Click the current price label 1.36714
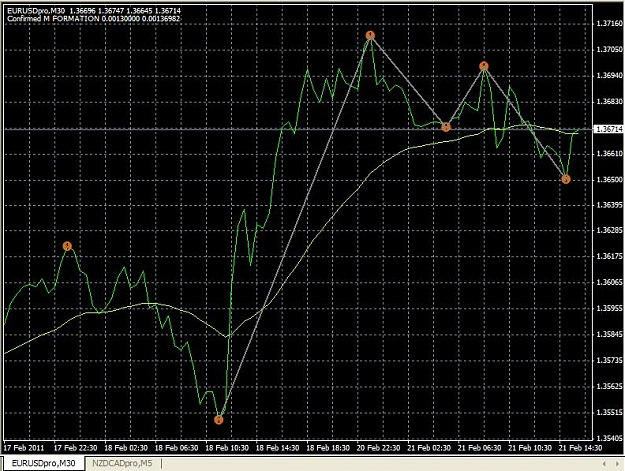625x471 pixels. click(609, 129)
